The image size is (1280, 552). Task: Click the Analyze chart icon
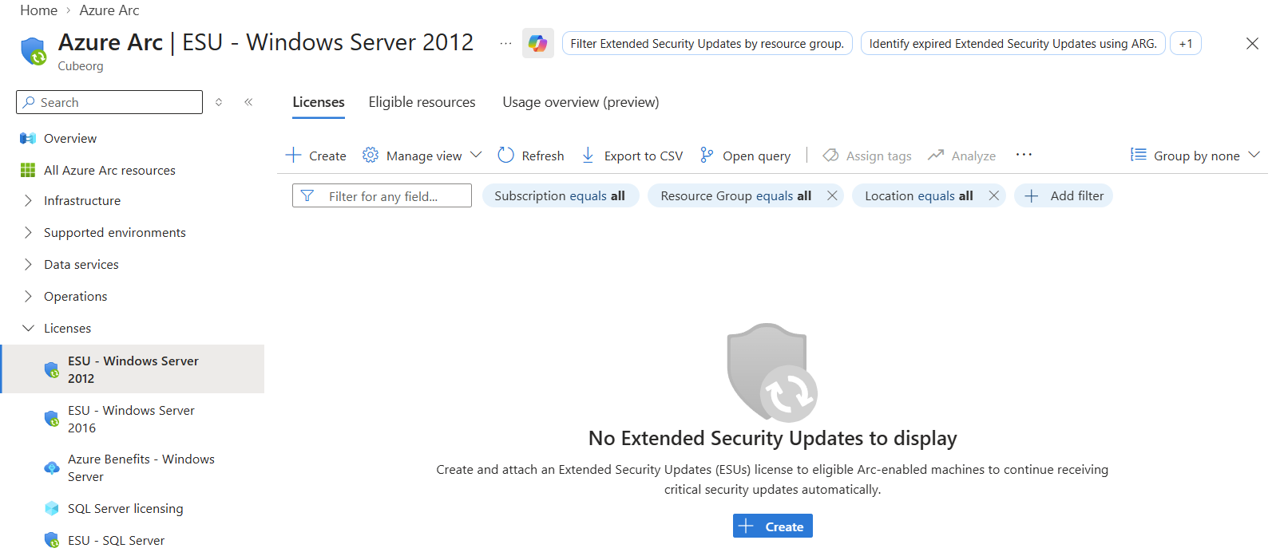pos(936,155)
